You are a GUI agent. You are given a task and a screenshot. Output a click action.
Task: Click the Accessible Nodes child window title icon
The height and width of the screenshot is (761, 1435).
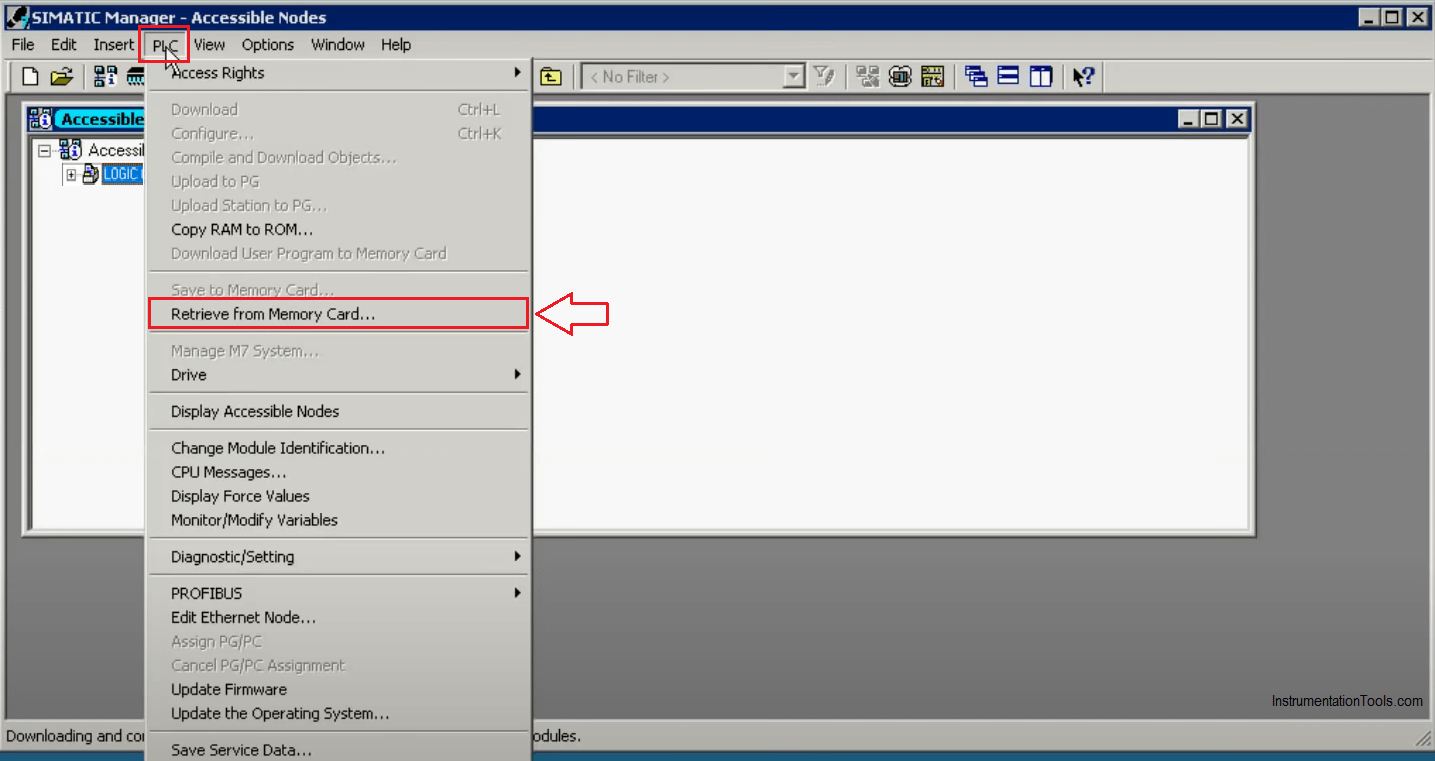point(40,119)
